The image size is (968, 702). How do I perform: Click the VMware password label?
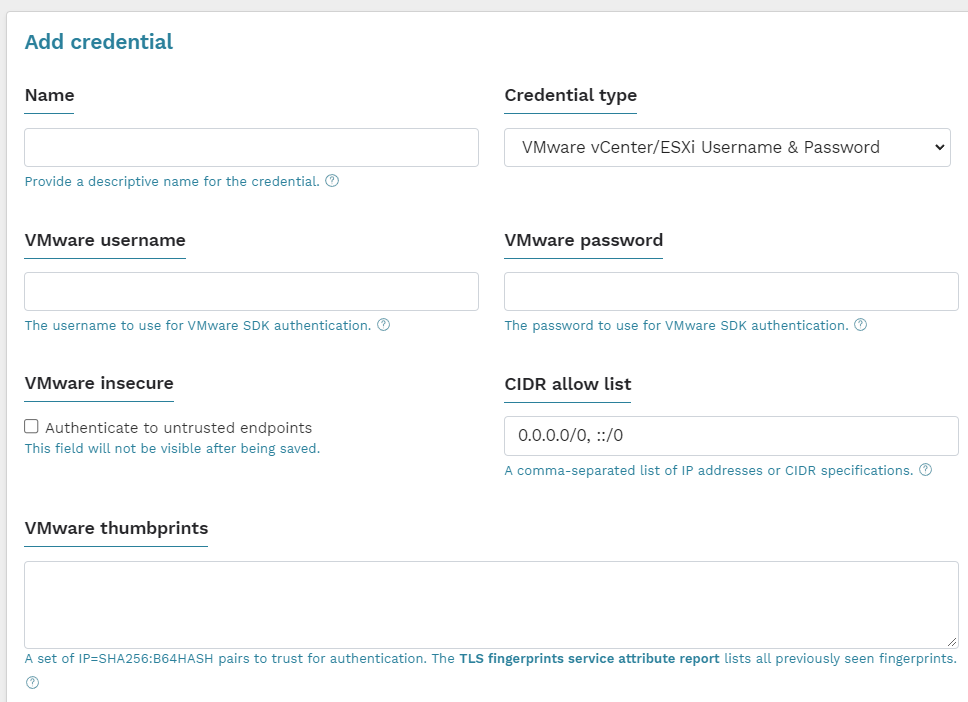click(583, 240)
